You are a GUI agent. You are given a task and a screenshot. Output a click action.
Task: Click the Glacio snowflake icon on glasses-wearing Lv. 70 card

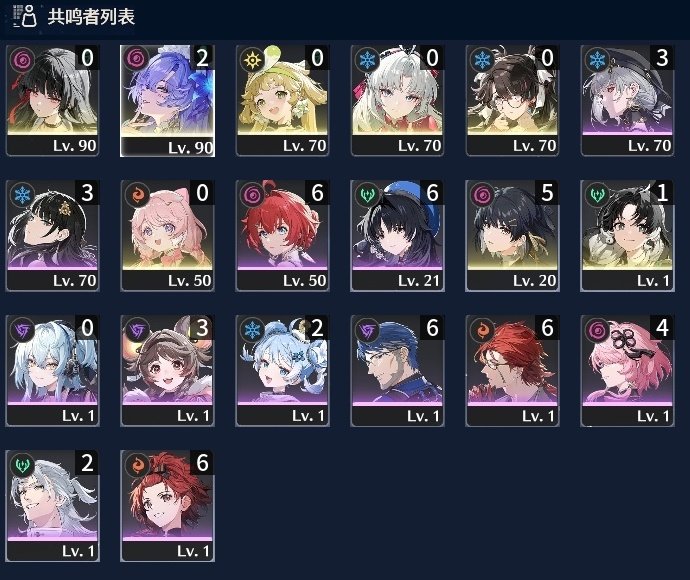(482, 59)
